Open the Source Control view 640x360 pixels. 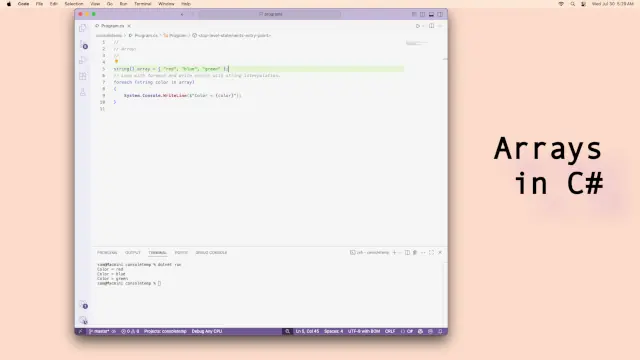(83, 44)
